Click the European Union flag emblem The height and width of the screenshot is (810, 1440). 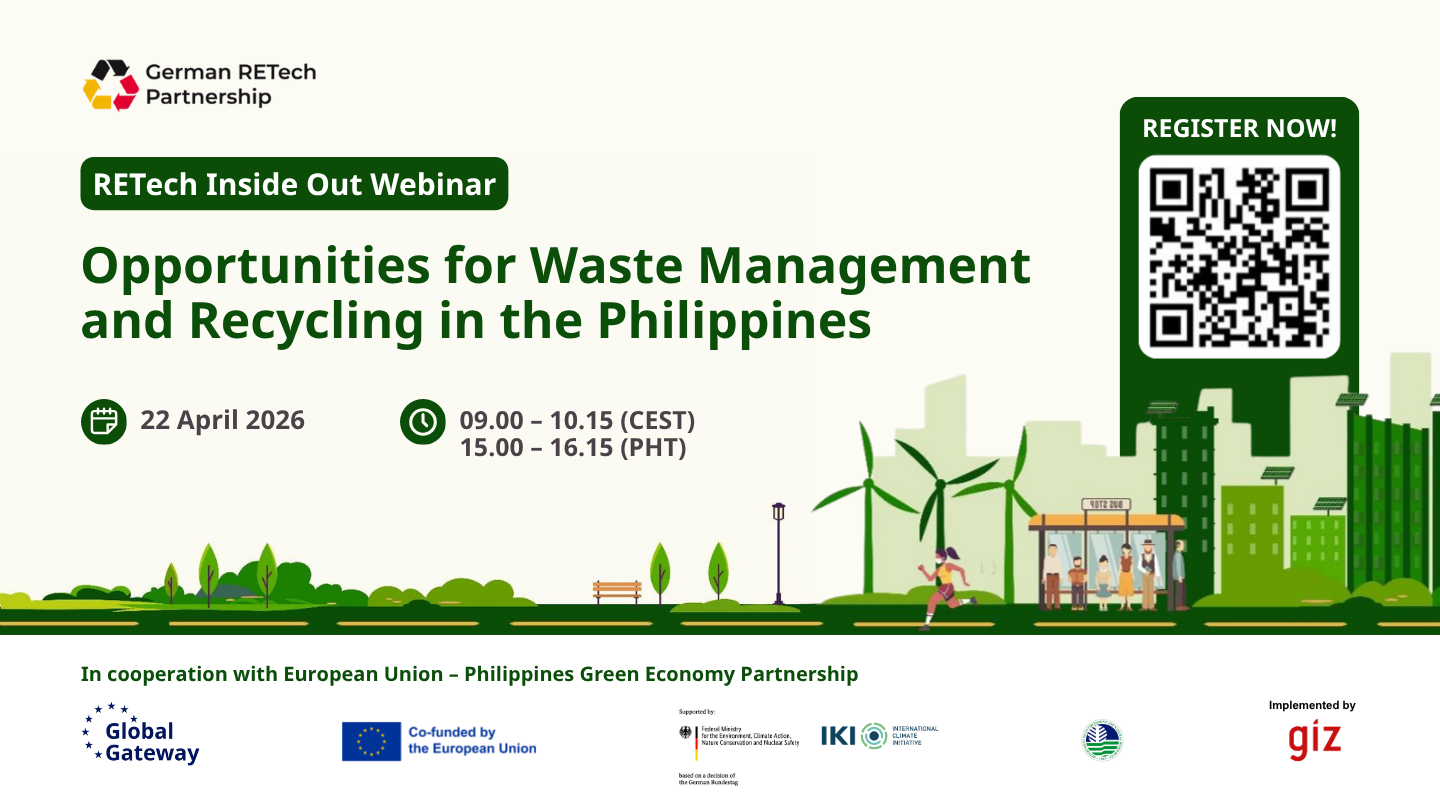(x=371, y=741)
